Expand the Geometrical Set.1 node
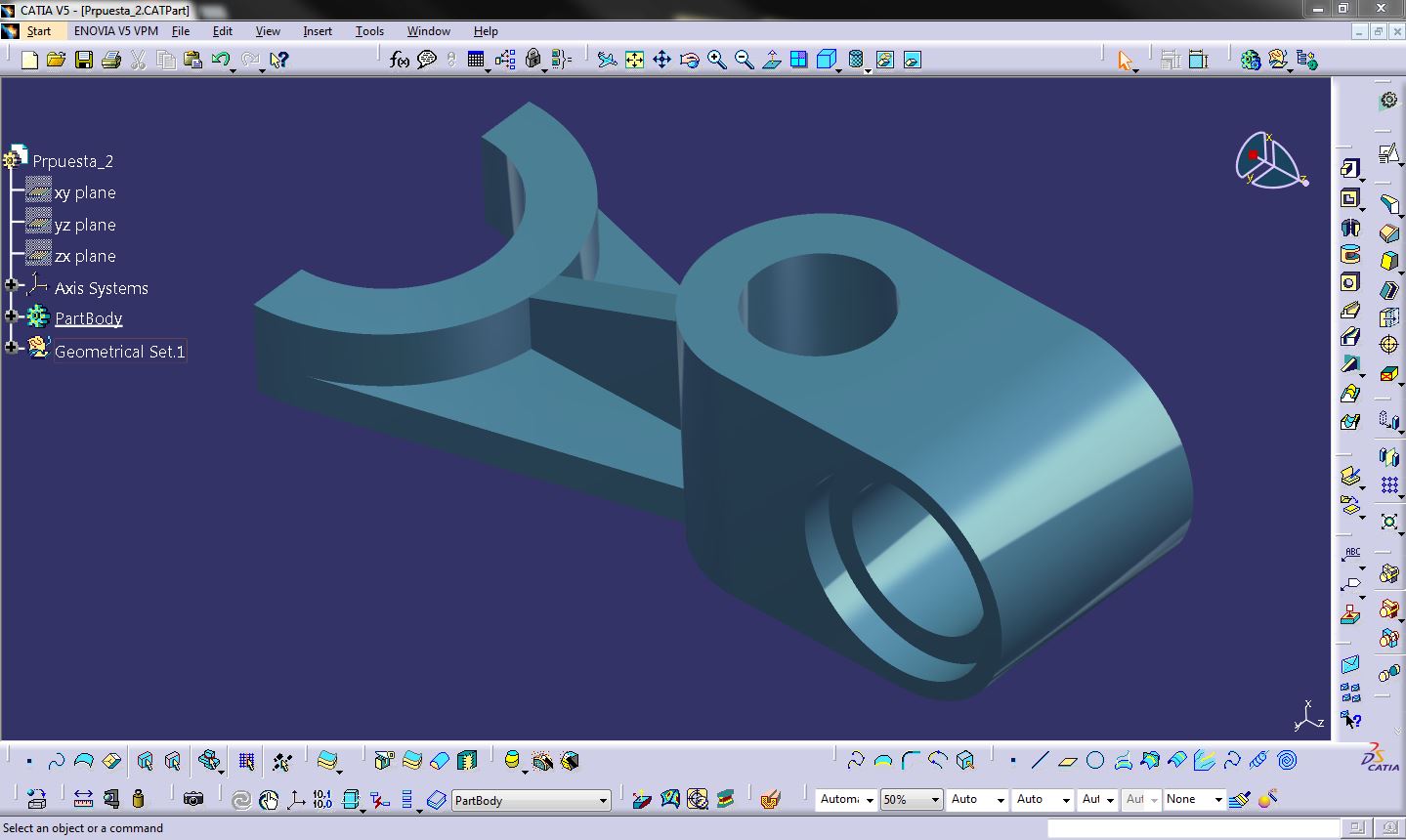 pos(12,347)
